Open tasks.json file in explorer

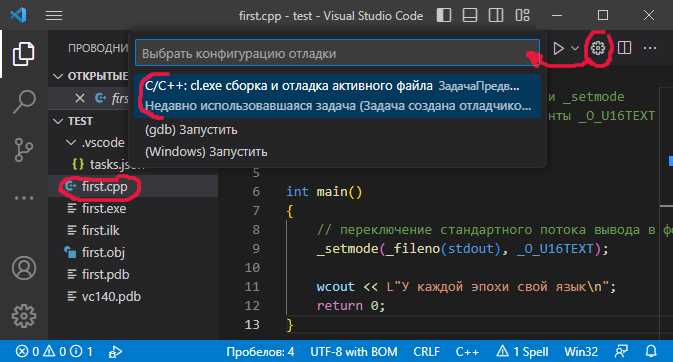107,164
